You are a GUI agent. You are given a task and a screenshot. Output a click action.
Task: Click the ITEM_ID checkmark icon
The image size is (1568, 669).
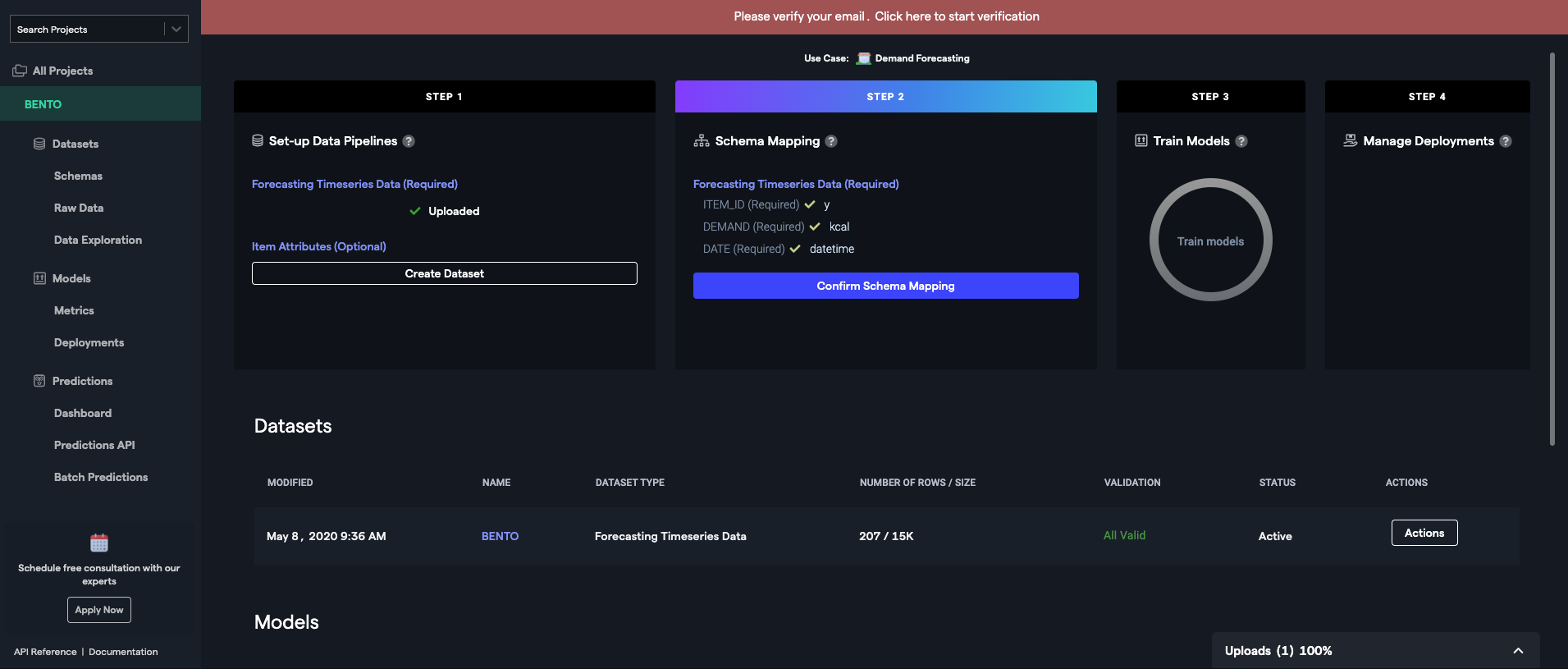[x=810, y=204]
